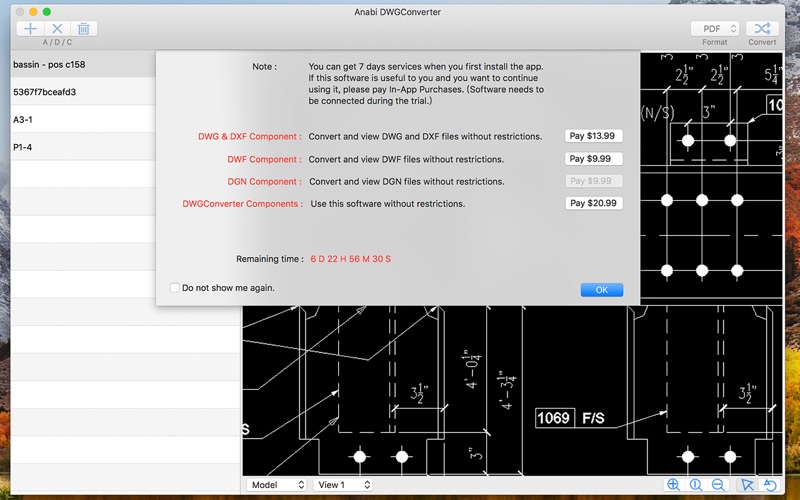
Task: Dismiss the dialog with OK
Action: 602,290
